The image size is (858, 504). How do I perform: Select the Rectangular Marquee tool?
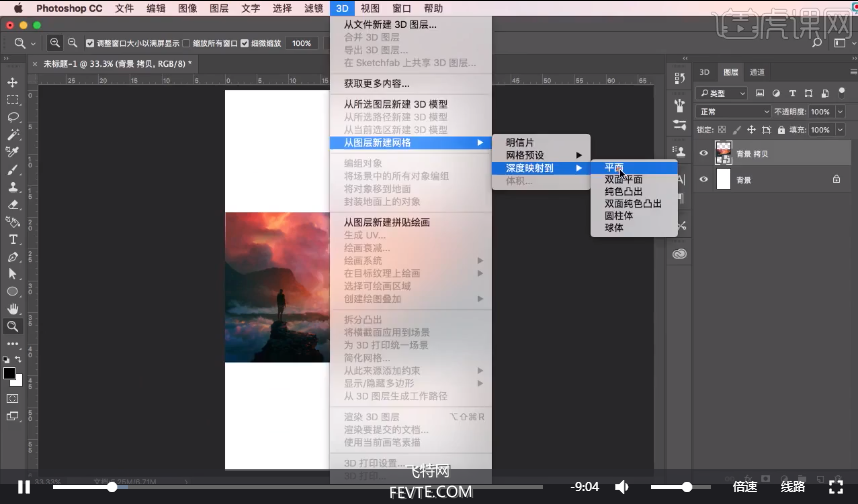click(12, 100)
